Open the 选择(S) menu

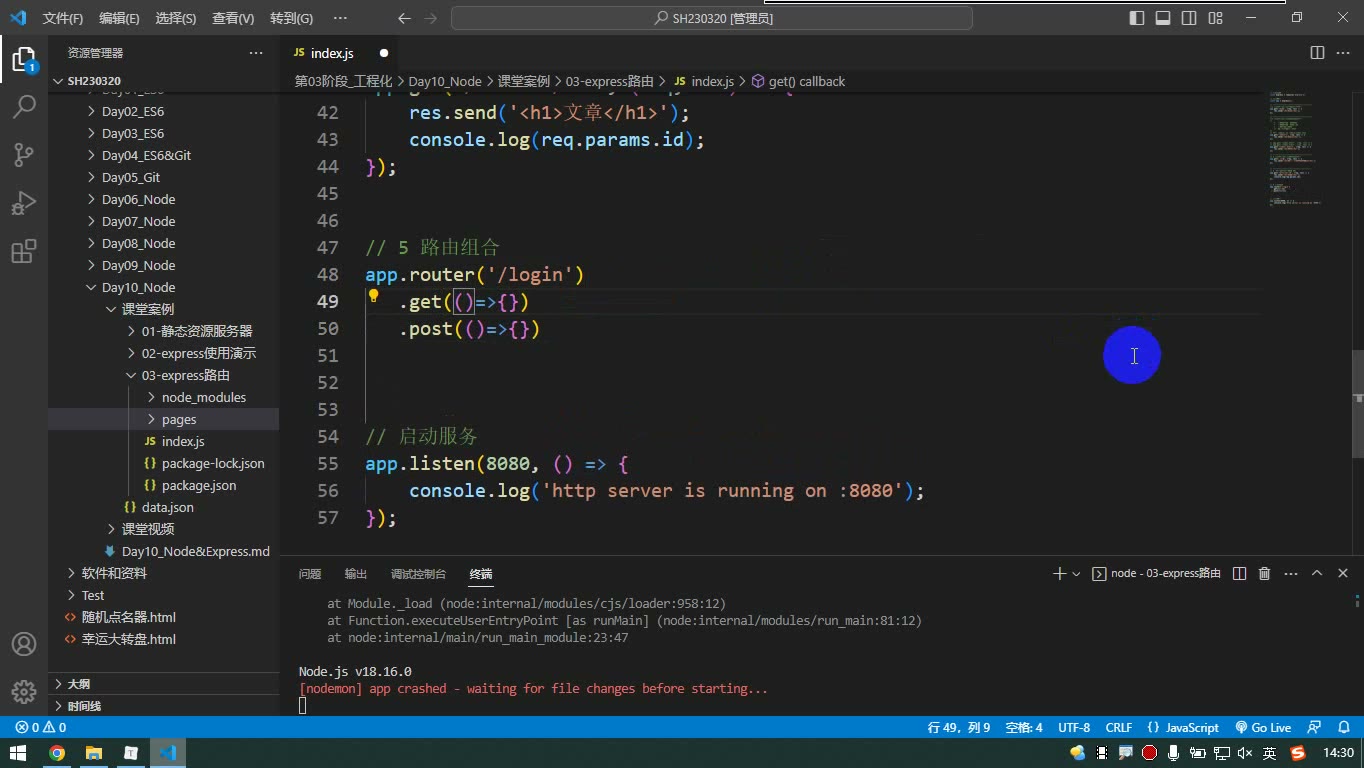(x=176, y=18)
